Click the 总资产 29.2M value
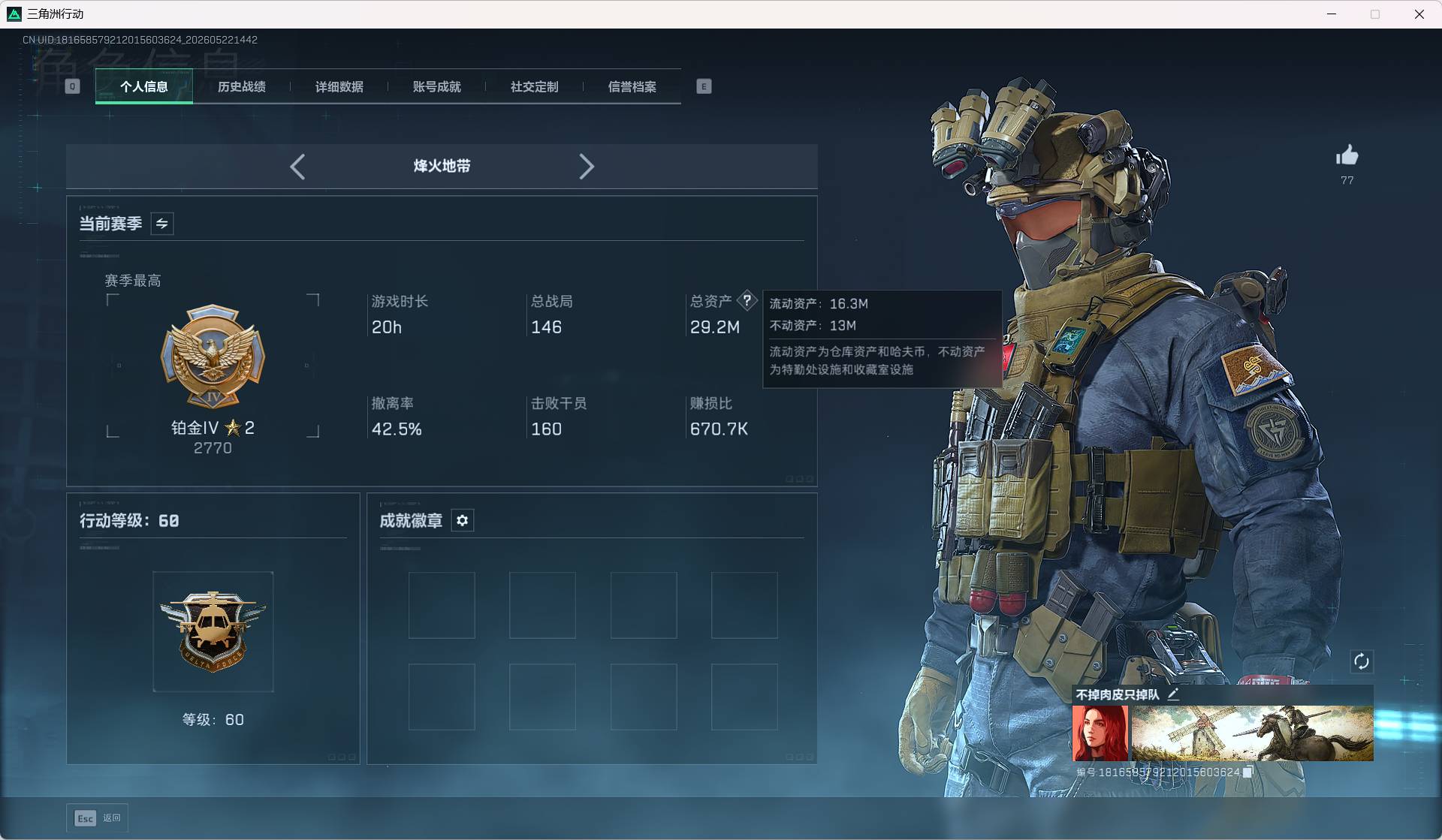Screen dimensions: 1442x840 (x=715, y=327)
